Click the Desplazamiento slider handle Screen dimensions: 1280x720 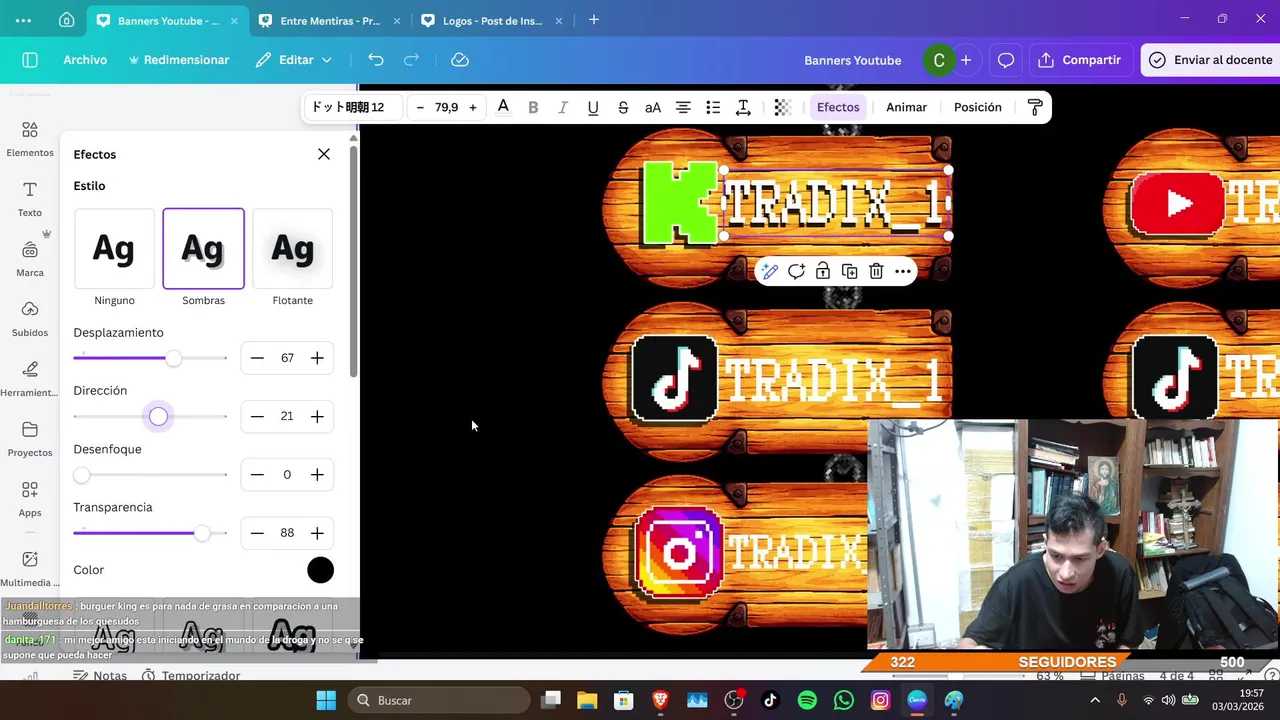click(x=174, y=358)
